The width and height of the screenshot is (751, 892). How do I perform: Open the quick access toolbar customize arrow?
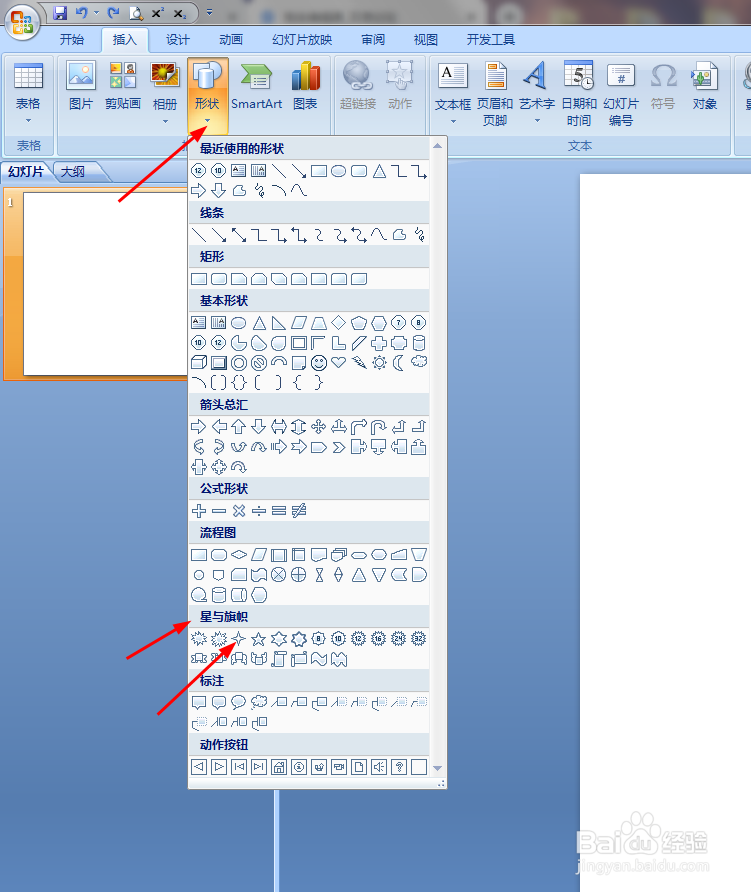click(209, 13)
